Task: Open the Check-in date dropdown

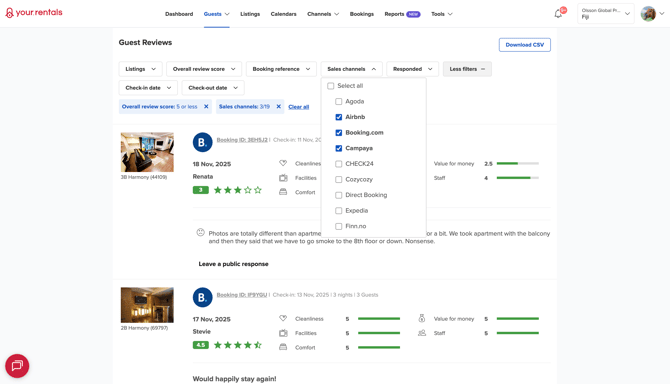Action: coord(148,88)
